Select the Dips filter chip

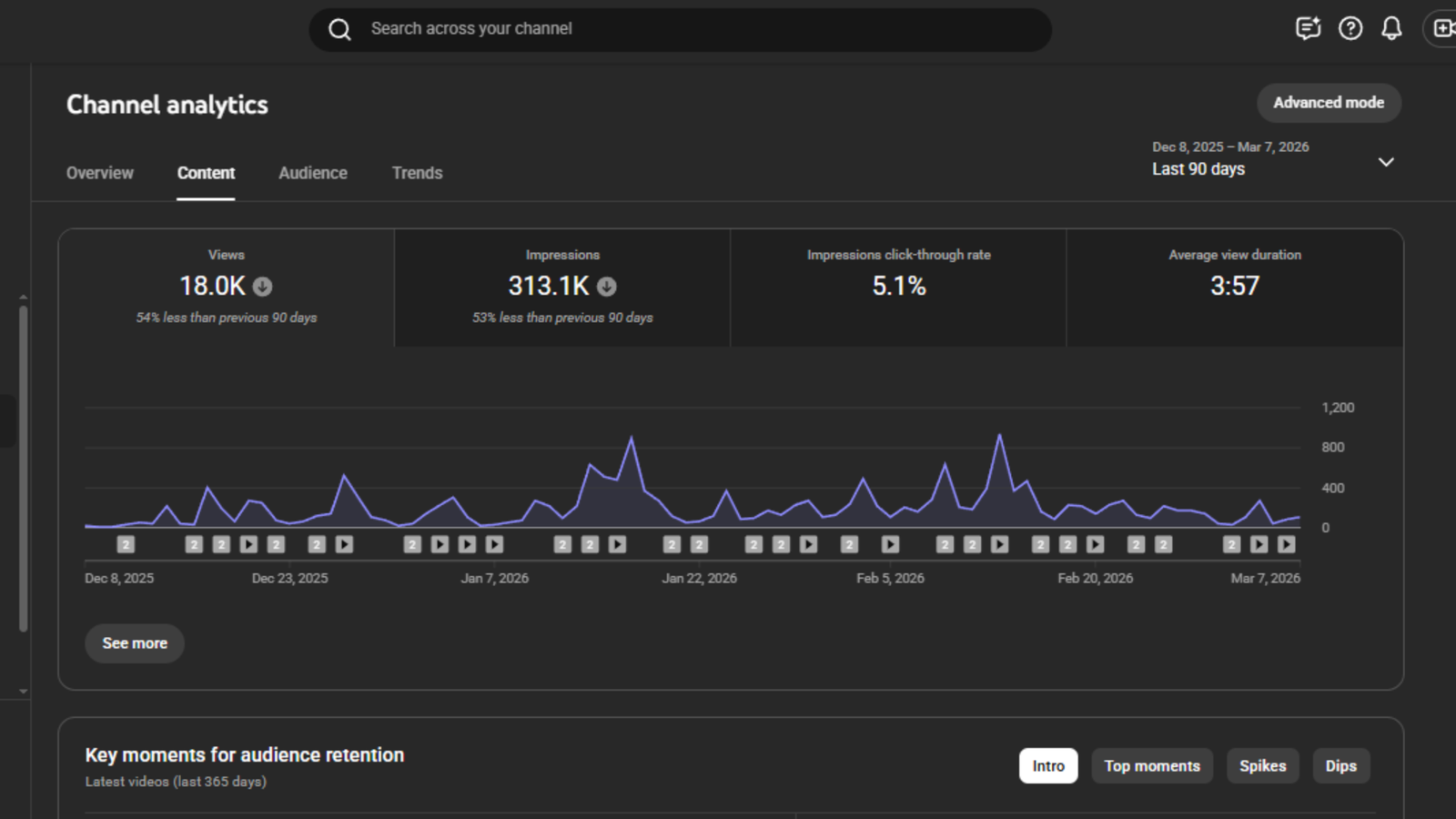1340,766
